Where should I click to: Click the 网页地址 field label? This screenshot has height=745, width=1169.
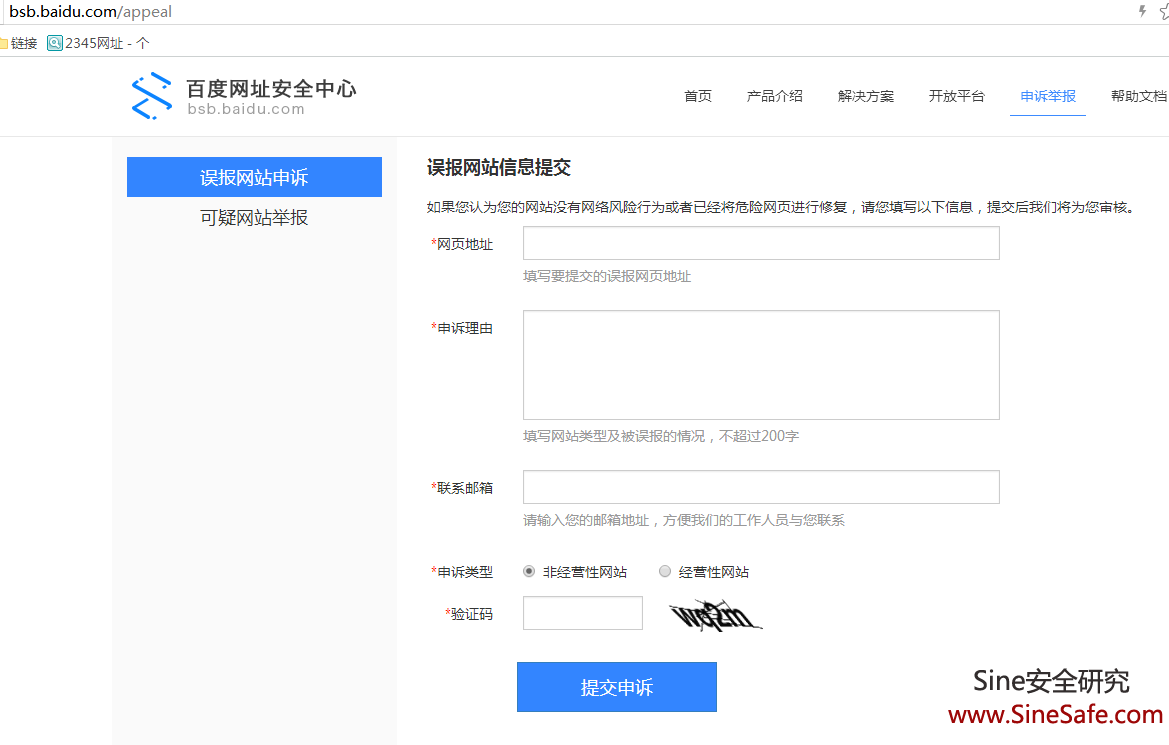[464, 245]
